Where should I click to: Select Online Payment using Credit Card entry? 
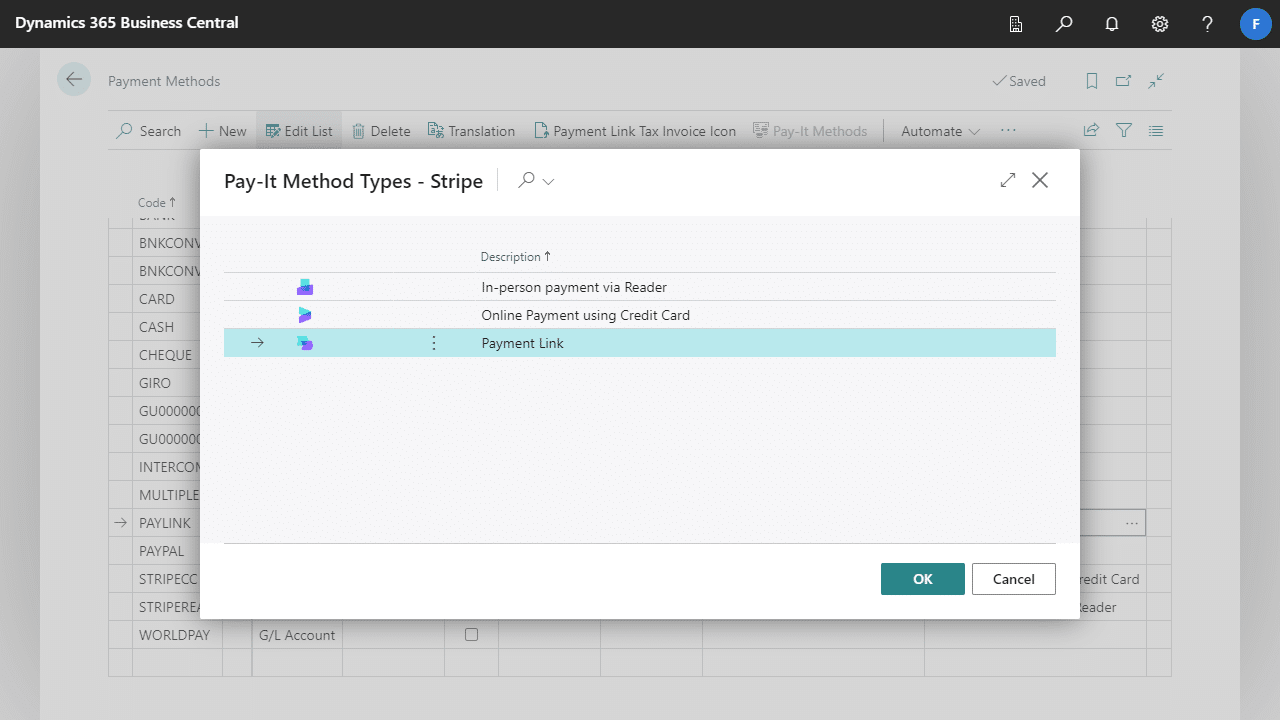point(585,315)
